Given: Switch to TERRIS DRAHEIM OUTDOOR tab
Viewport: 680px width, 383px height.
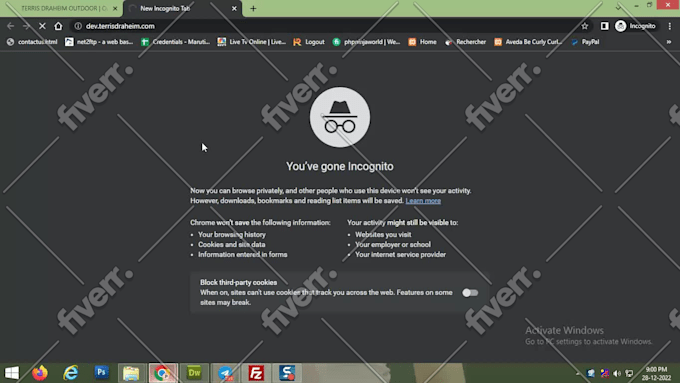Looking at the screenshot, I should (64, 8).
